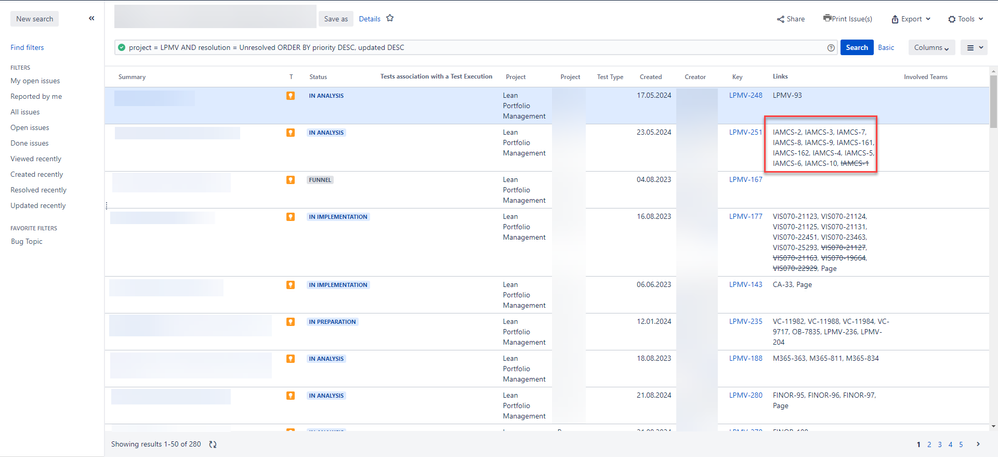Click the valid query green check icon

tap(121, 48)
